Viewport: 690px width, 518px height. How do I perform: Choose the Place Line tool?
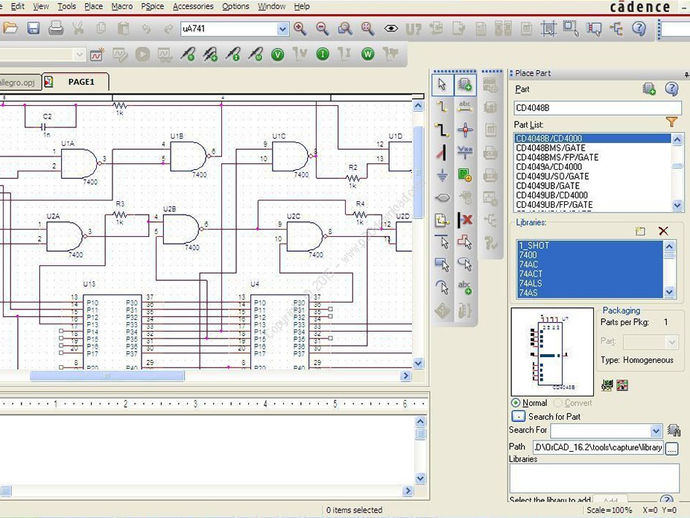click(x=442, y=242)
